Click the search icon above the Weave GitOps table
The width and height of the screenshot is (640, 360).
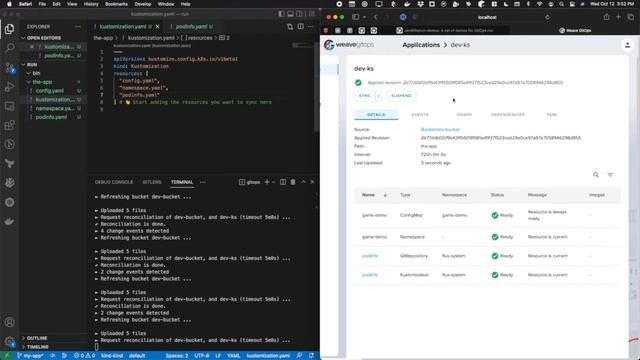[x=596, y=175]
